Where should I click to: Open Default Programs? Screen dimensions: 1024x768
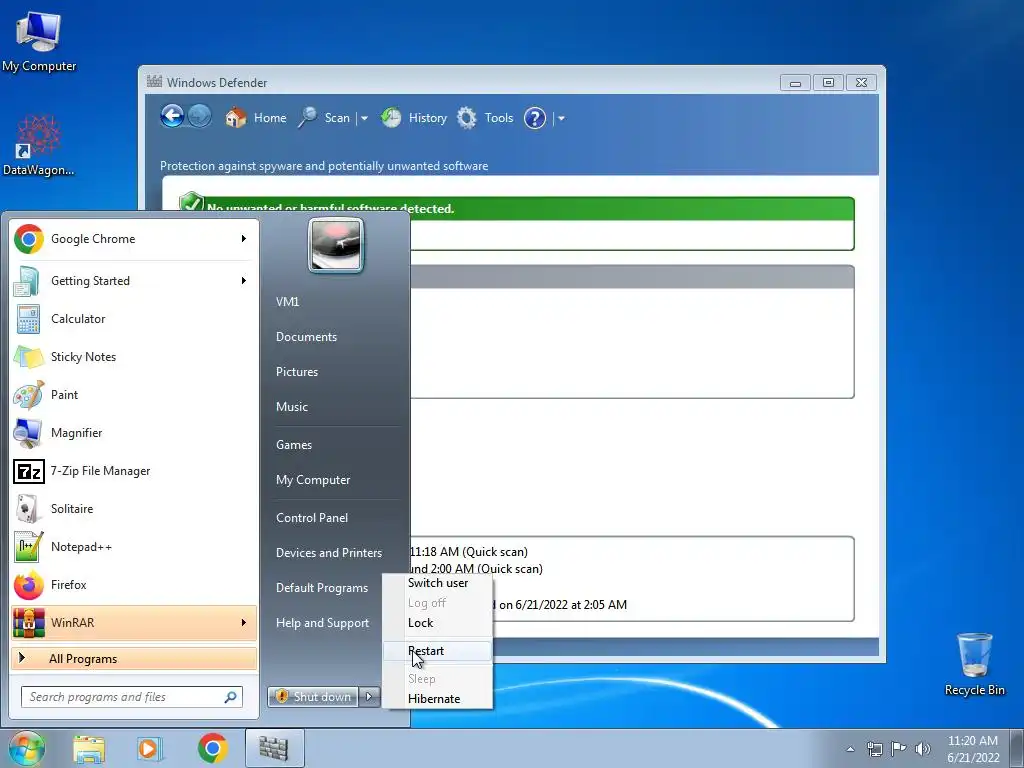[x=322, y=588]
